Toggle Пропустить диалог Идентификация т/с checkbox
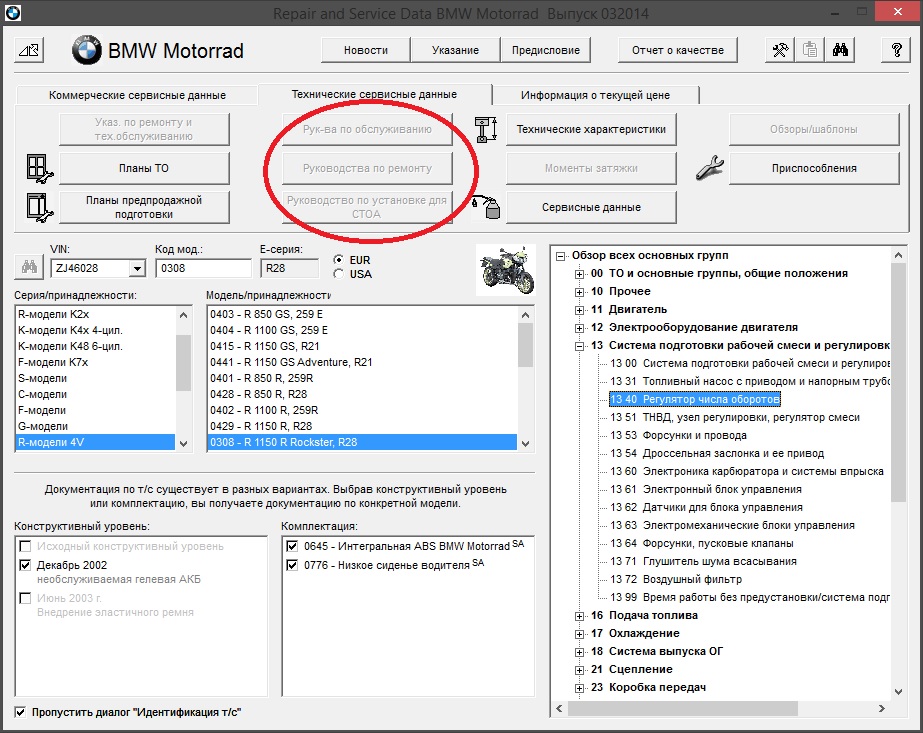 (x=20, y=712)
